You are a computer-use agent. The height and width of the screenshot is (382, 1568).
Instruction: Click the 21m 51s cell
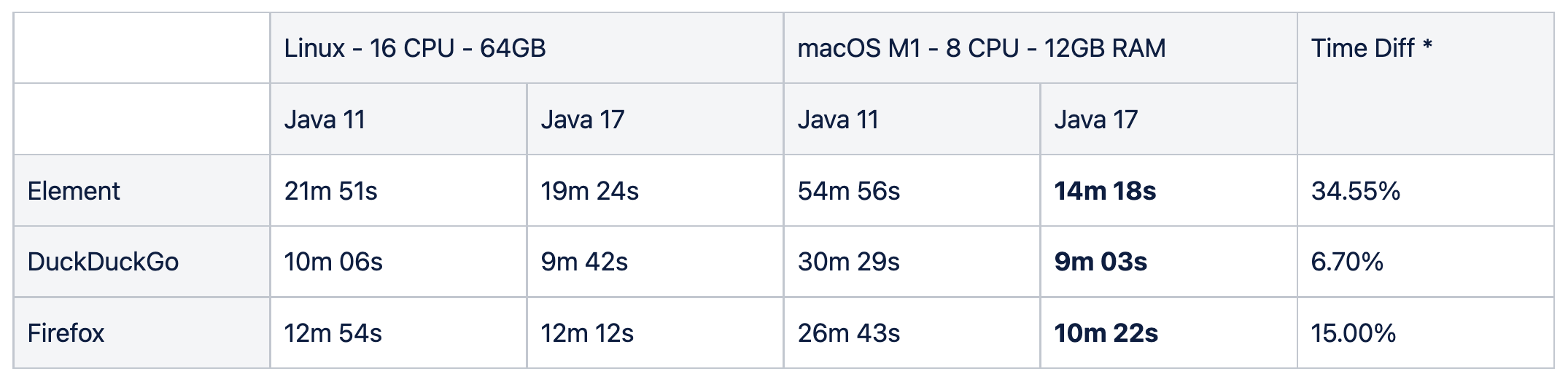[398, 191]
